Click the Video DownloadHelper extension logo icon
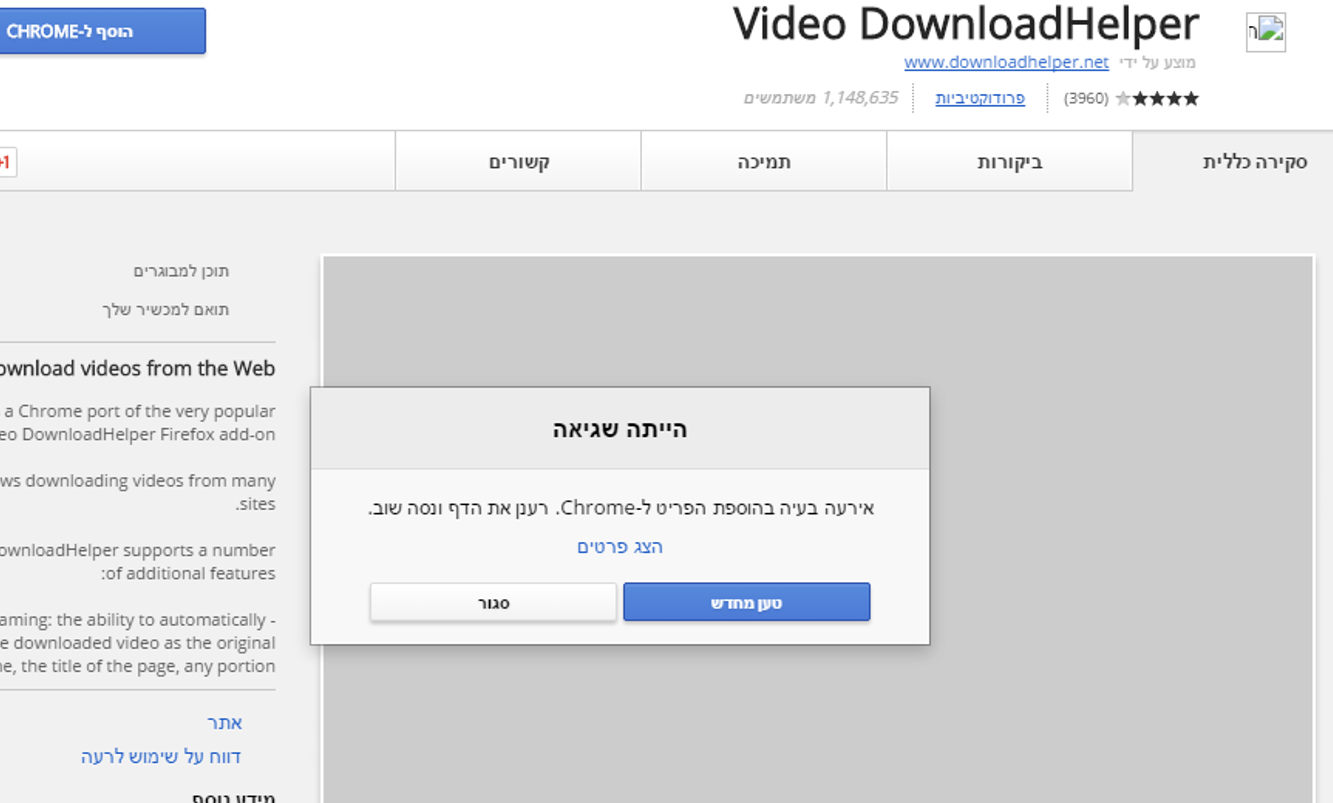This screenshot has width=1333, height=803. 1266,32
